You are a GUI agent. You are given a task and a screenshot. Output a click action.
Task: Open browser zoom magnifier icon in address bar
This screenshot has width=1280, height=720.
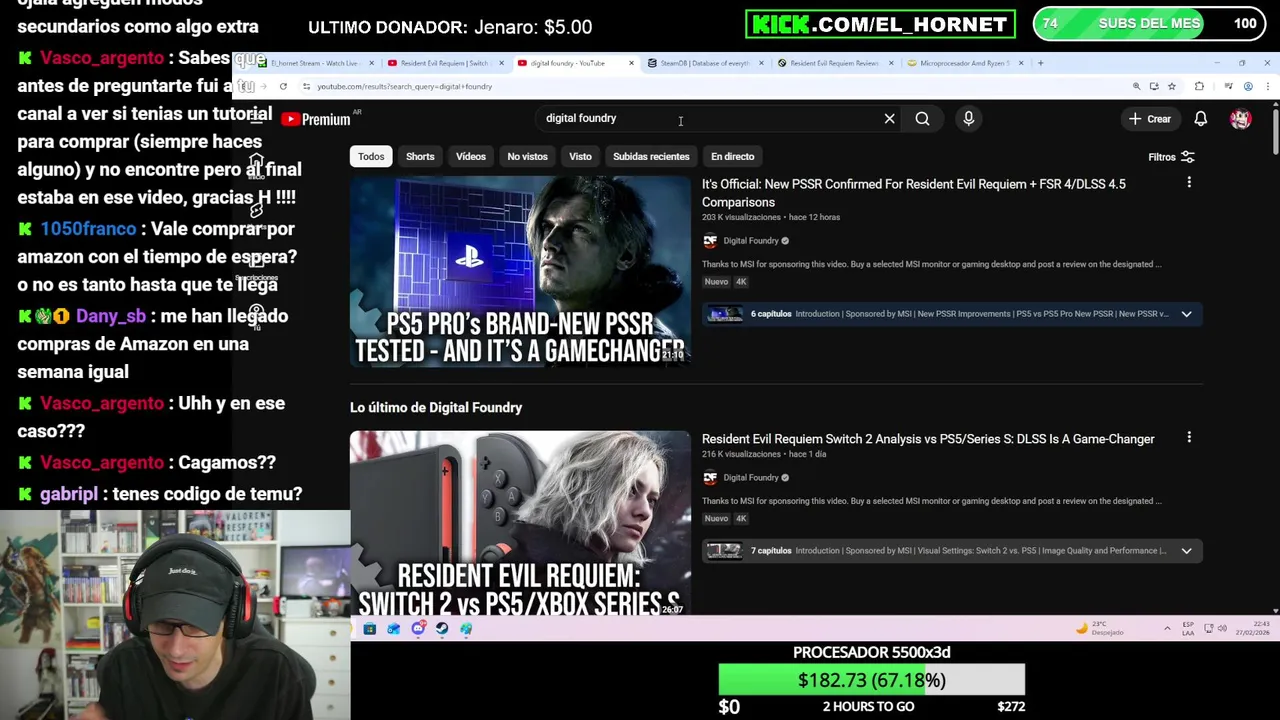[x=1136, y=86]
